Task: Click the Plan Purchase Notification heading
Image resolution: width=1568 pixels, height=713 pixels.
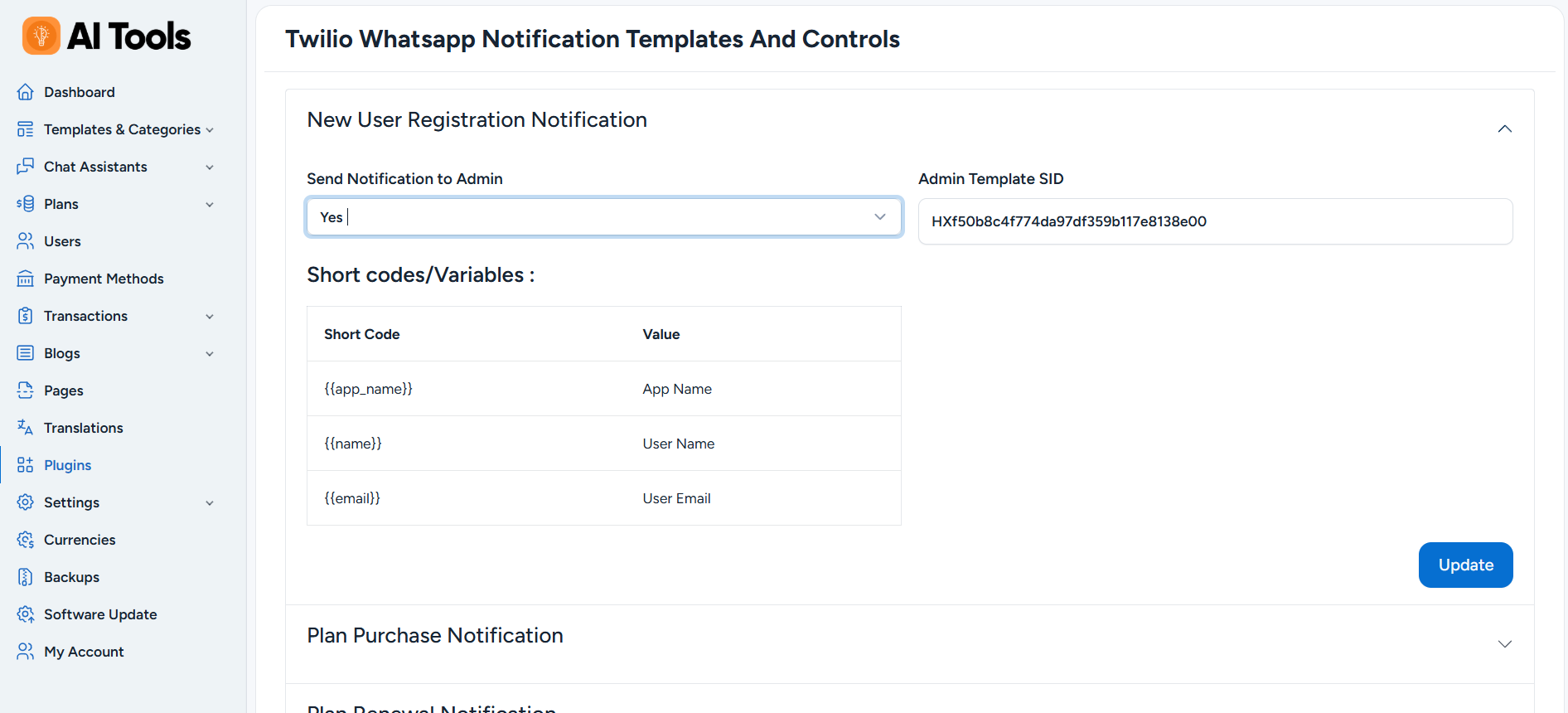Action: [x=435, y=635]
